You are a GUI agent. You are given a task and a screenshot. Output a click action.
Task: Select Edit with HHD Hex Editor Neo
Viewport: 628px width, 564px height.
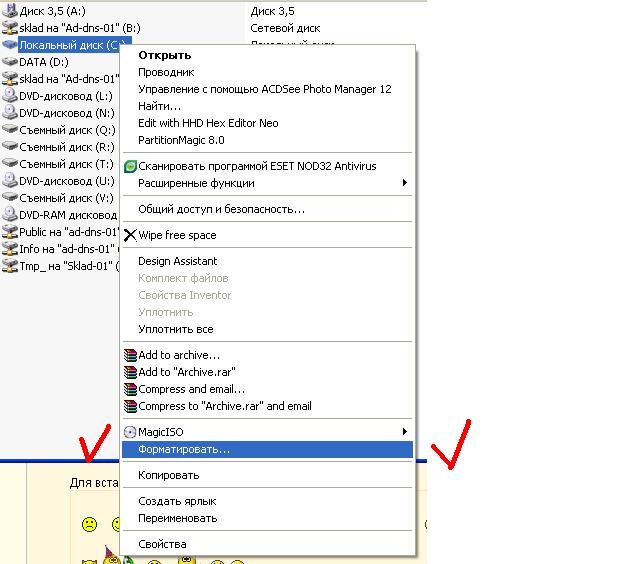(x=267, y=123)
